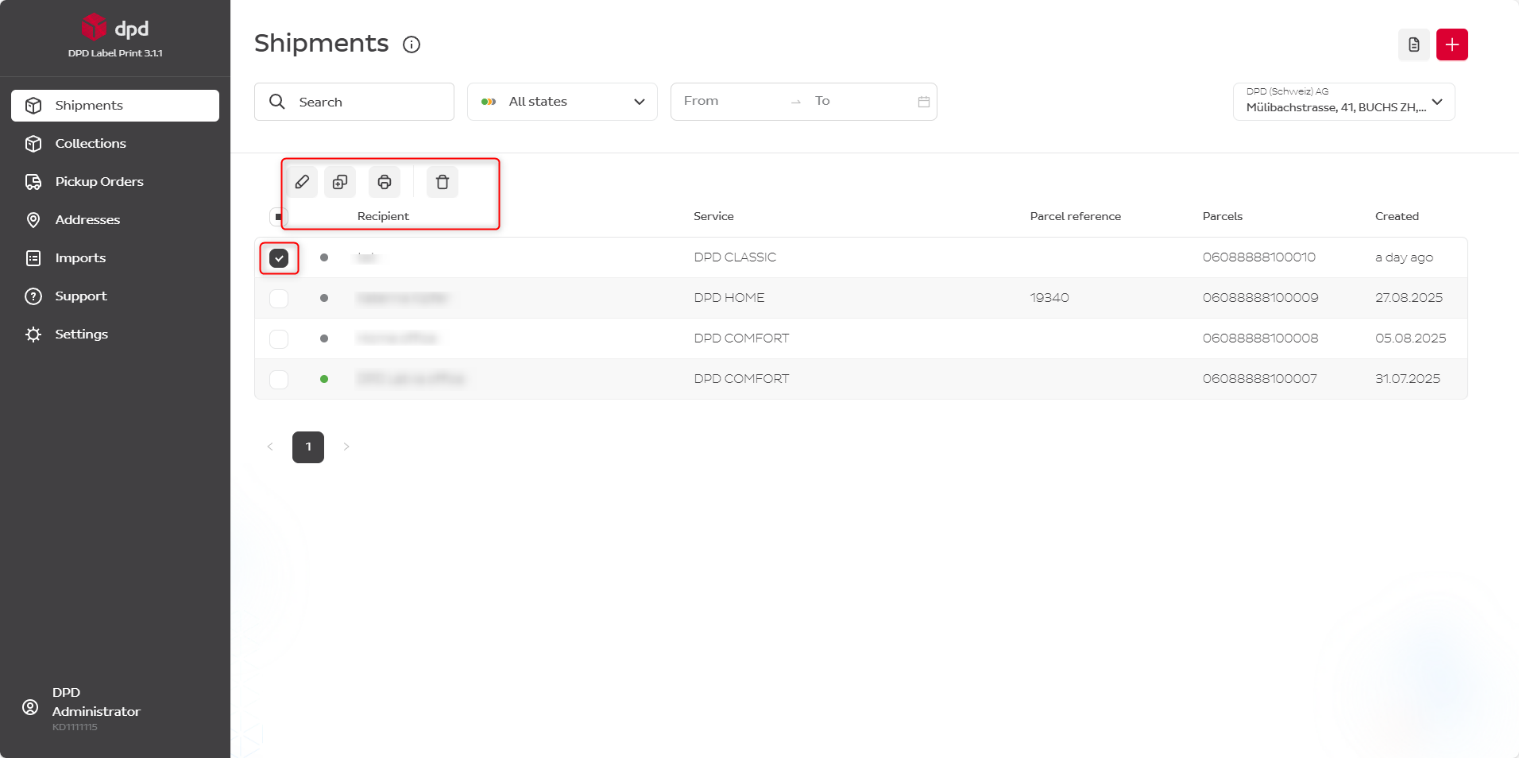This screenshot has width=1519, height=758.
Task: Click the edit pencil icon
Action: click(302, 182)
